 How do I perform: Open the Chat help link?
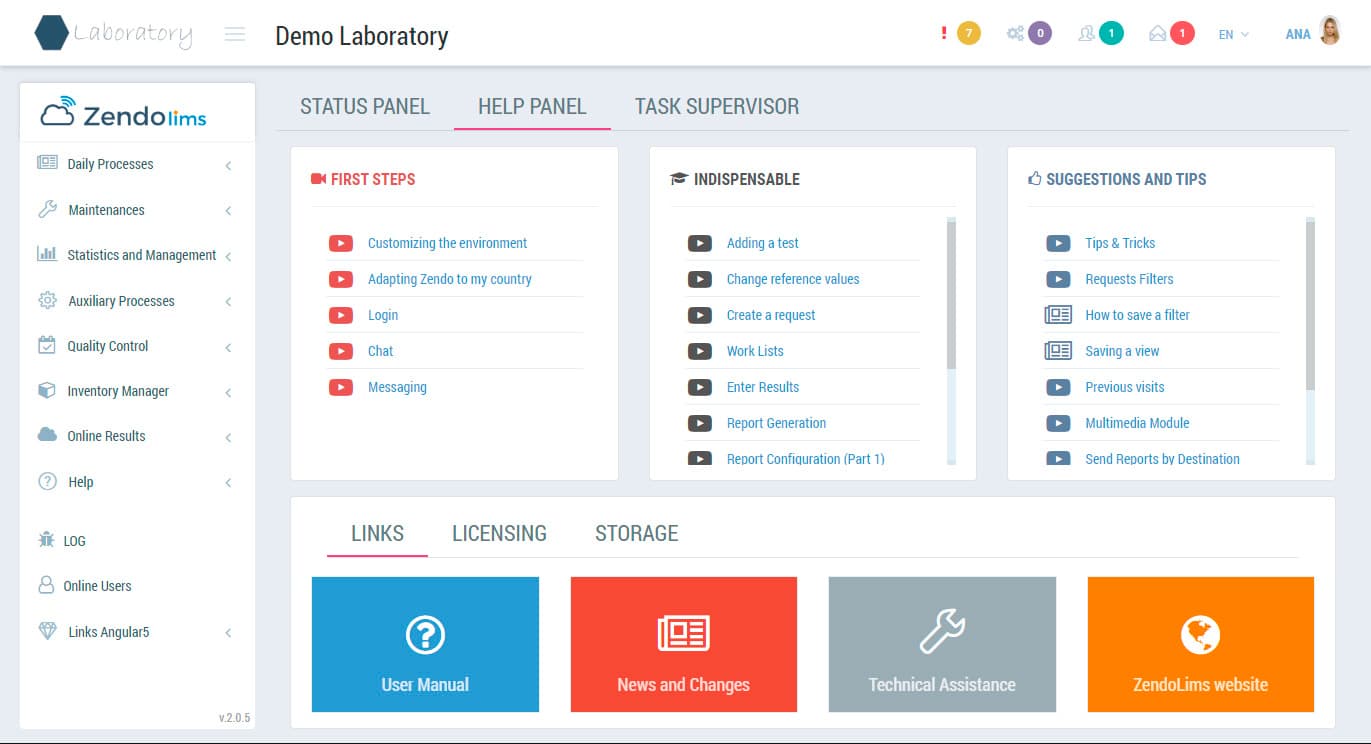point(380,351)
